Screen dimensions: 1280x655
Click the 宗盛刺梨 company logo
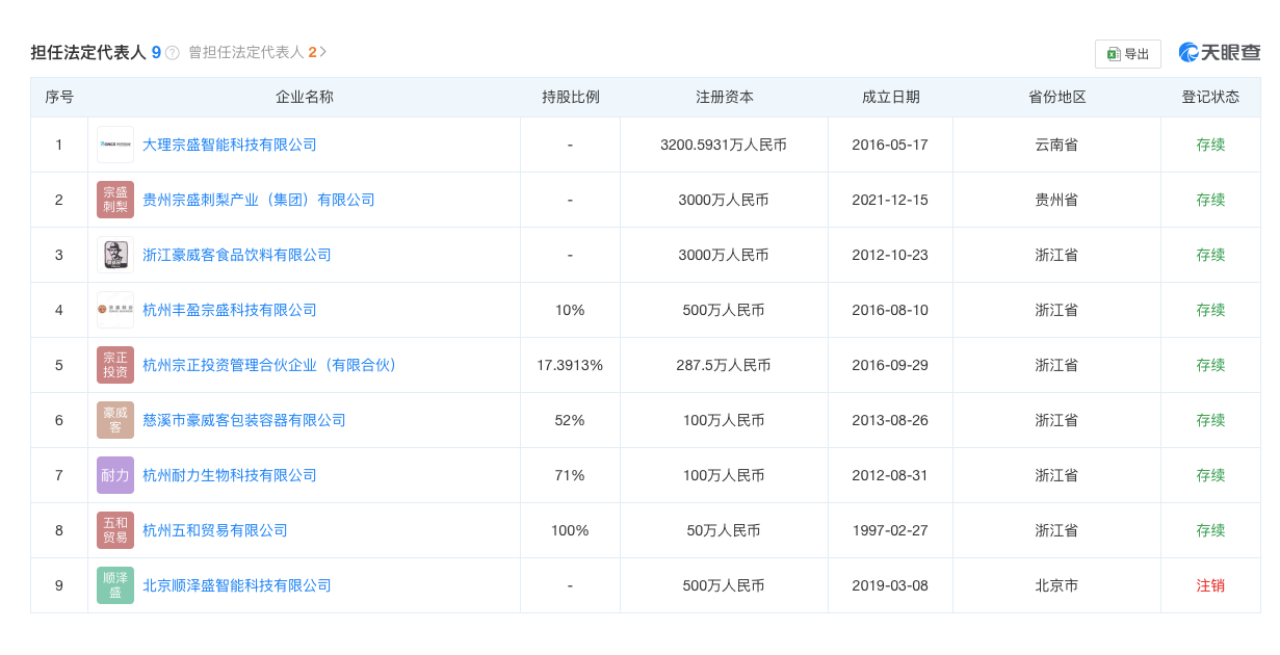point(115,199)
